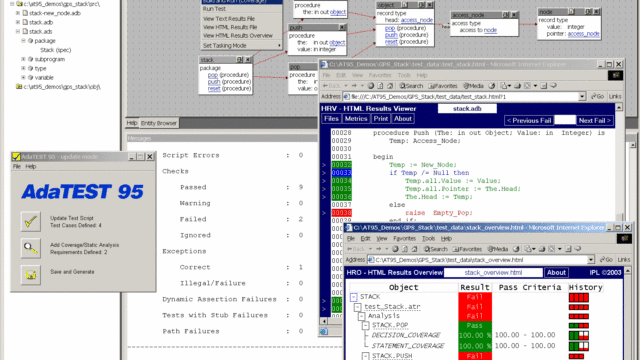
Task: Click the src folder icon in tree
Action: [19, 4]
